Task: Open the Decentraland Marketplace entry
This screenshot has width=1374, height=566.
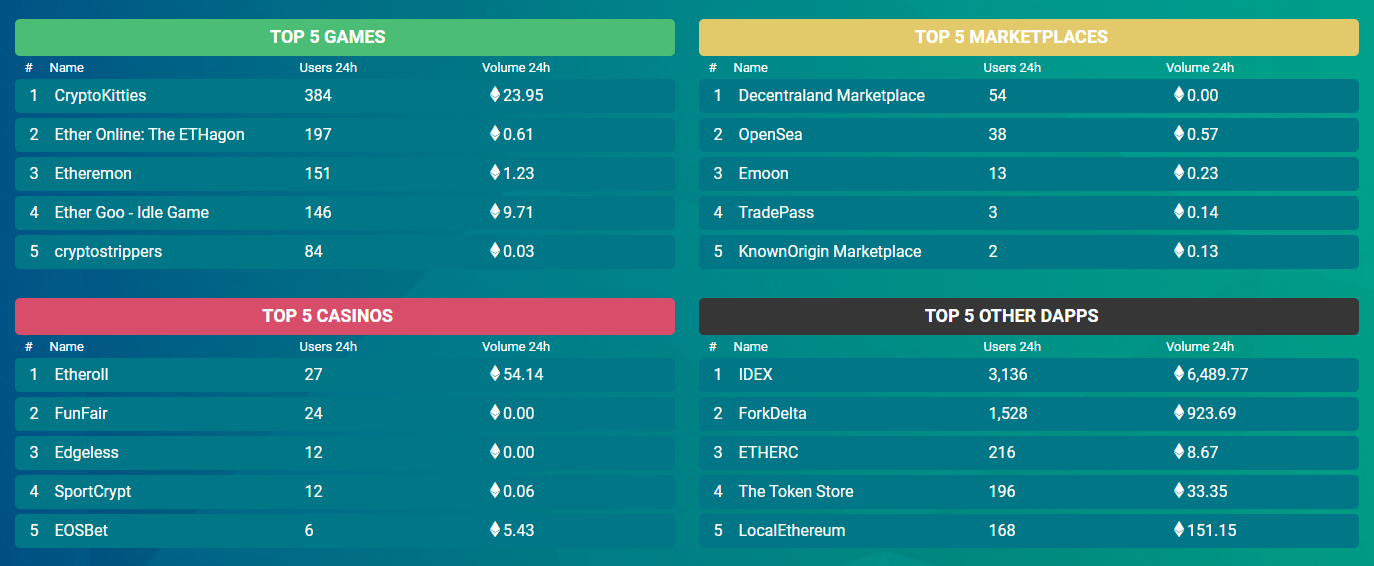Action: pyautogui.click(x=831, y=96)
